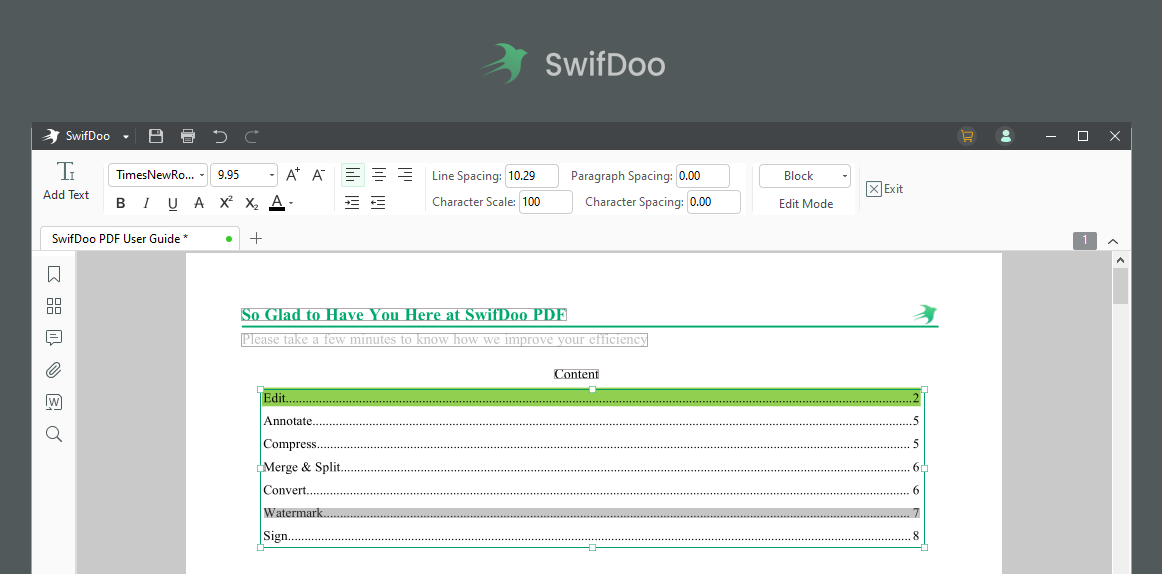
Task: Open the user account profile icon
Action: 1006,136
